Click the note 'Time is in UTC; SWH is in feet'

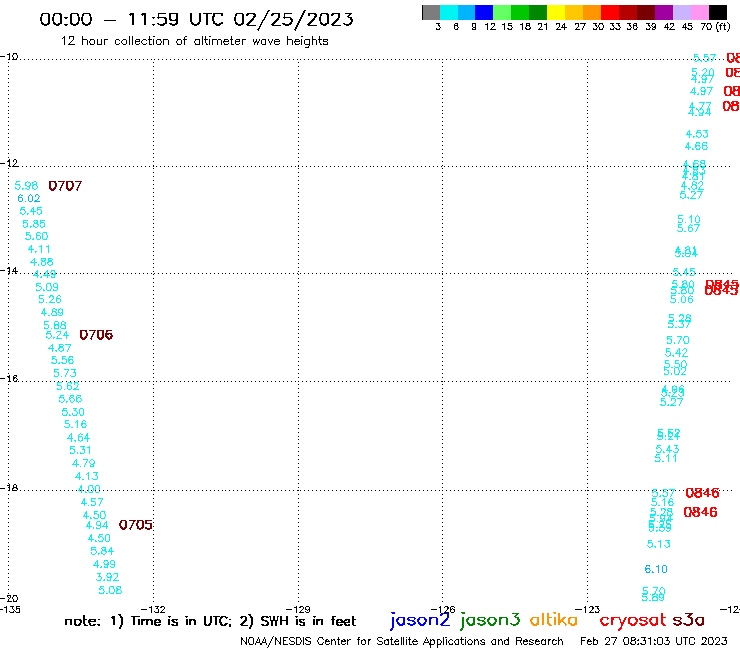pos(210,621)
